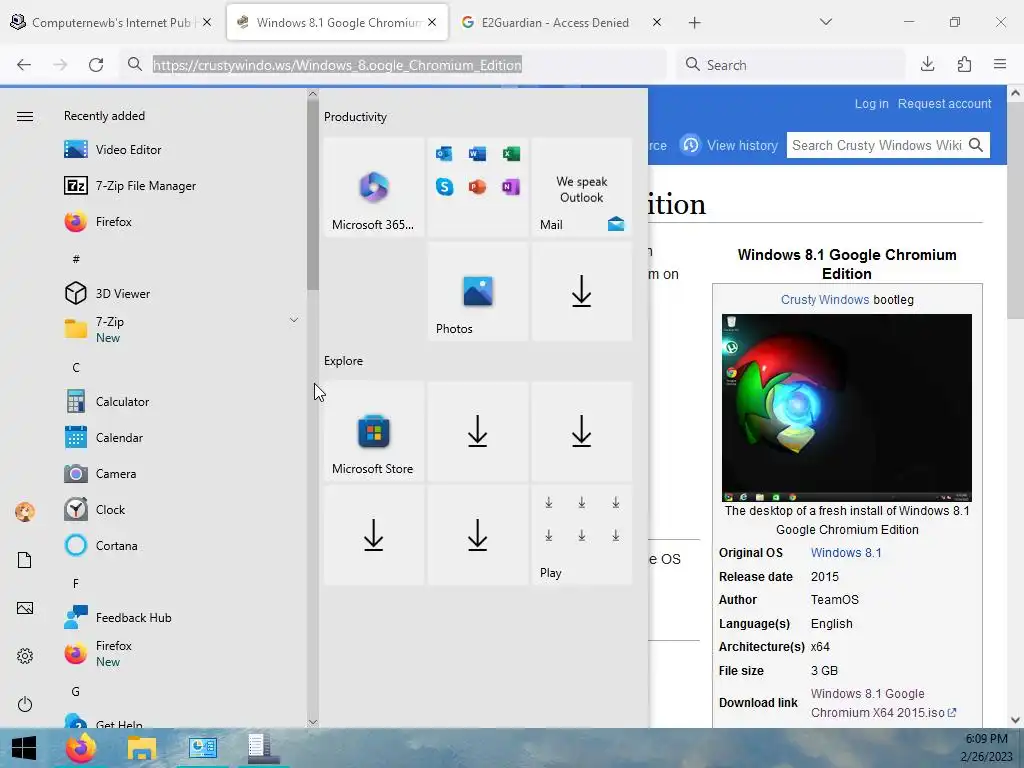
Task: Click the Log in link
Action: [x=871, y=104]
